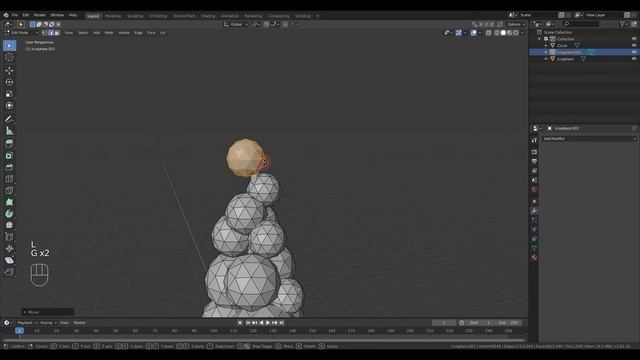Enable wireframe viewport shading
The image size is (640, 360).
click(497, 33)
